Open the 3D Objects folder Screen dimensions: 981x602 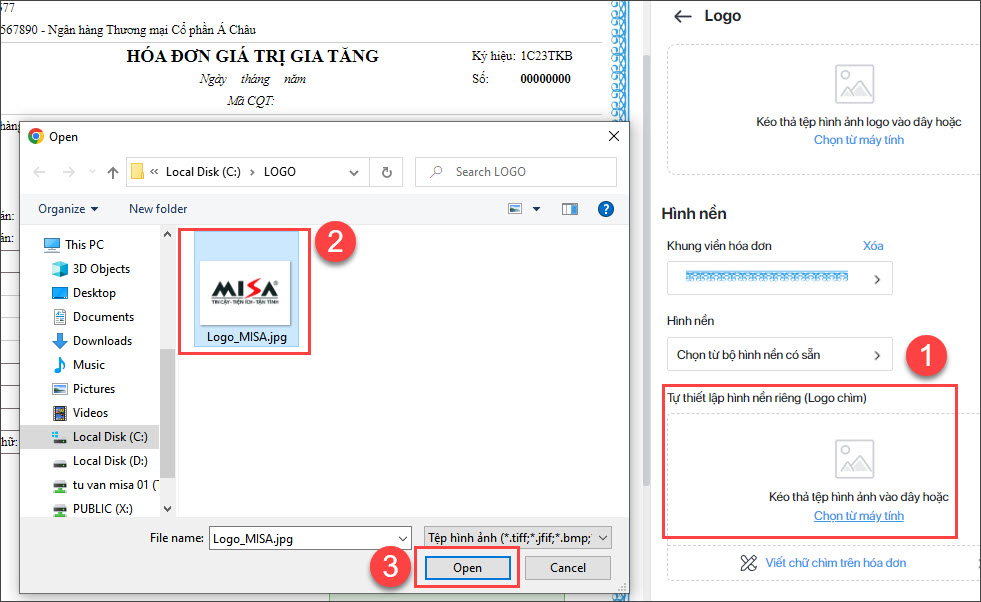(x=91, y=269)
